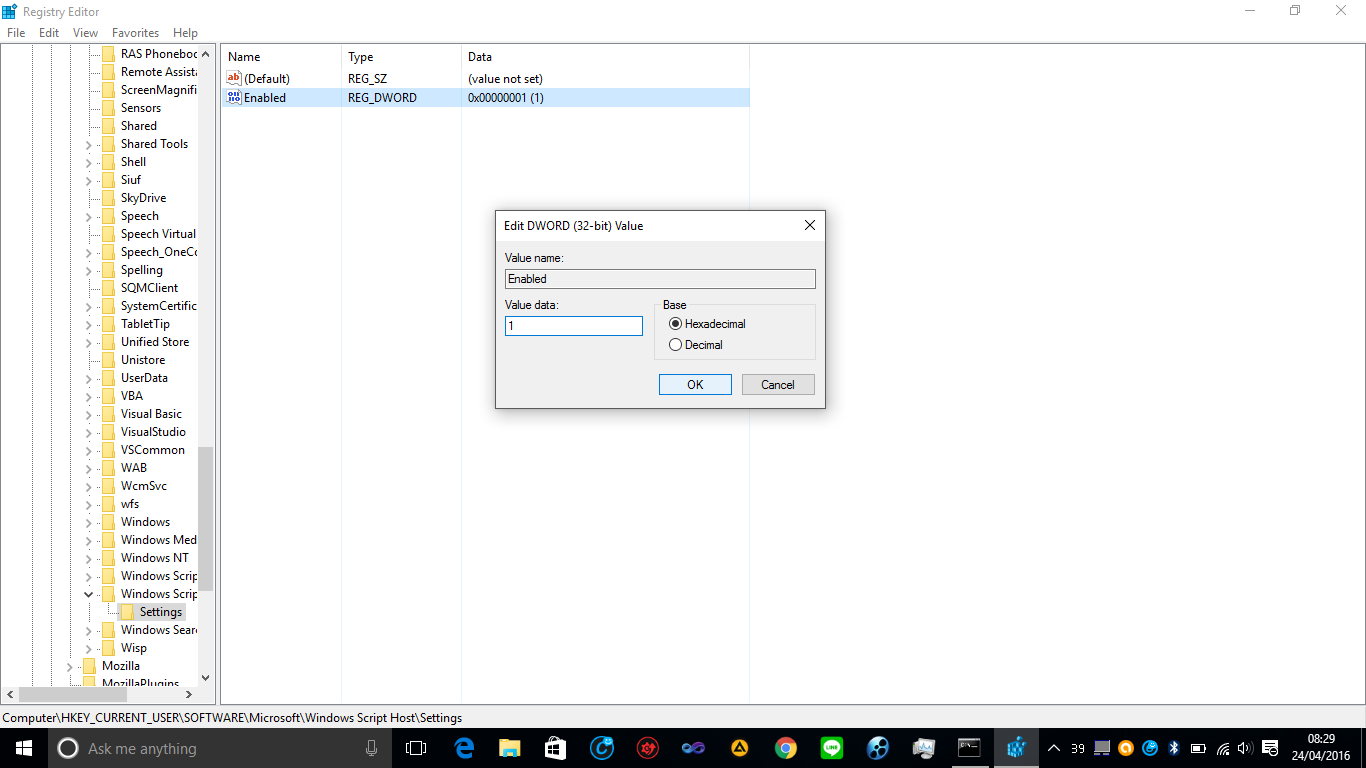
Task: Click the (Default) string value icon
Action: [234, 78]
